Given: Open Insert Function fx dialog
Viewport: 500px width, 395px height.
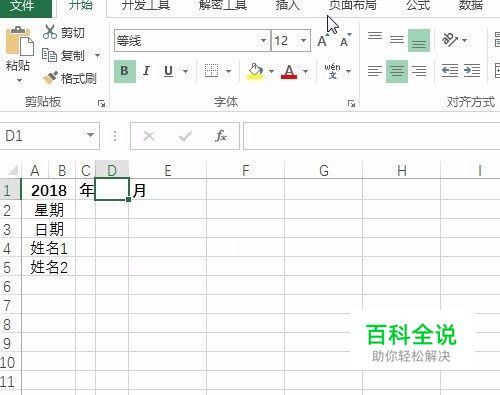Looking at the screenshot, I should 221,136.
